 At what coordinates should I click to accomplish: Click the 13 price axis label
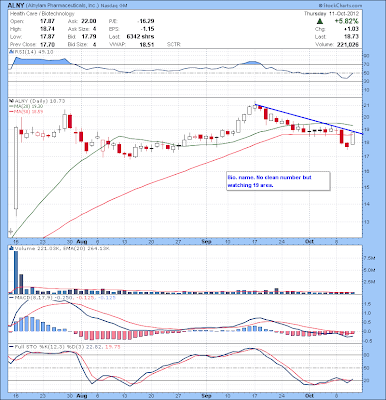point(367,221)
